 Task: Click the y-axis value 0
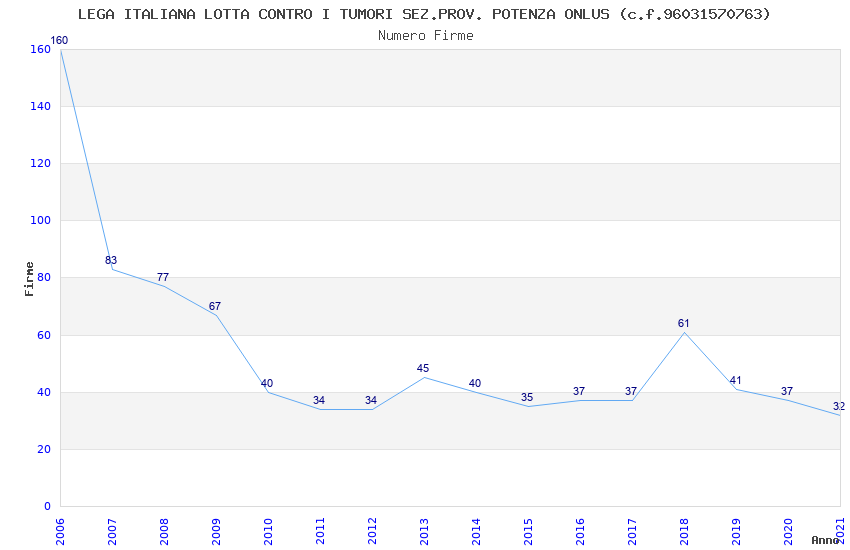point(48,506)
